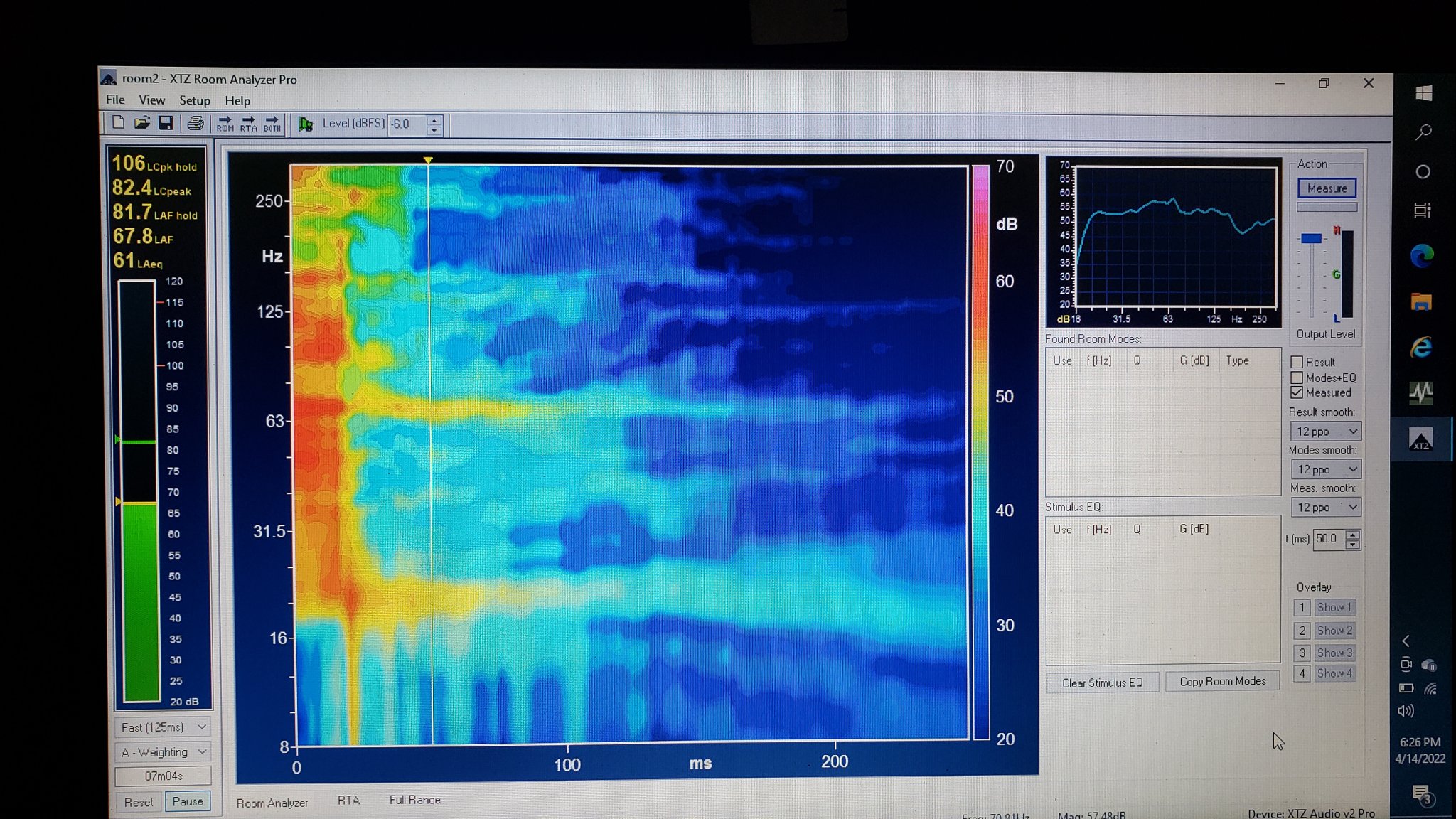Screen dimensions: 1456x819
Task: Switch to the Room Analyzer tab
Action: [x=272, y=803]
